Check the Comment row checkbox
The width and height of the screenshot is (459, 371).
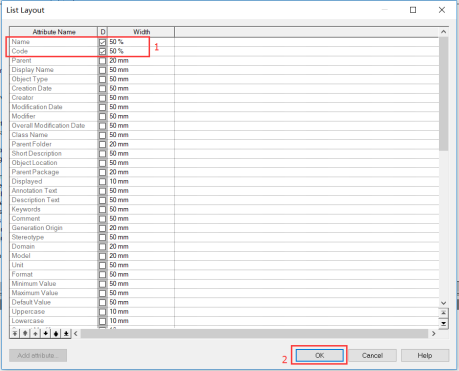coord(102,219)
